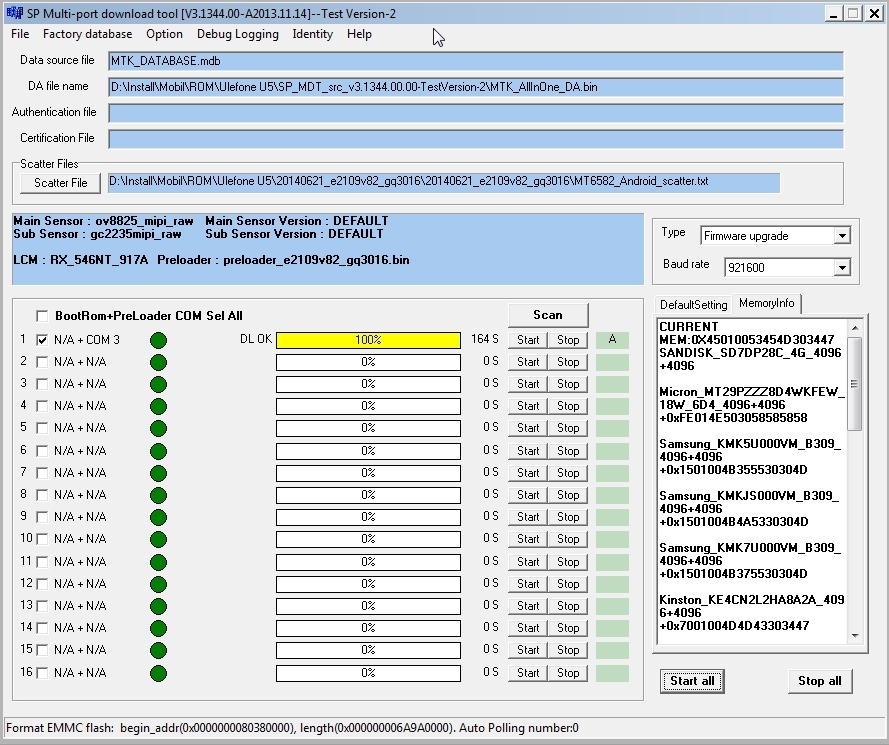Switch to the DefaultSetting tab
The height and width of the screenshot is (745, 889).
[x=693, y=304]
